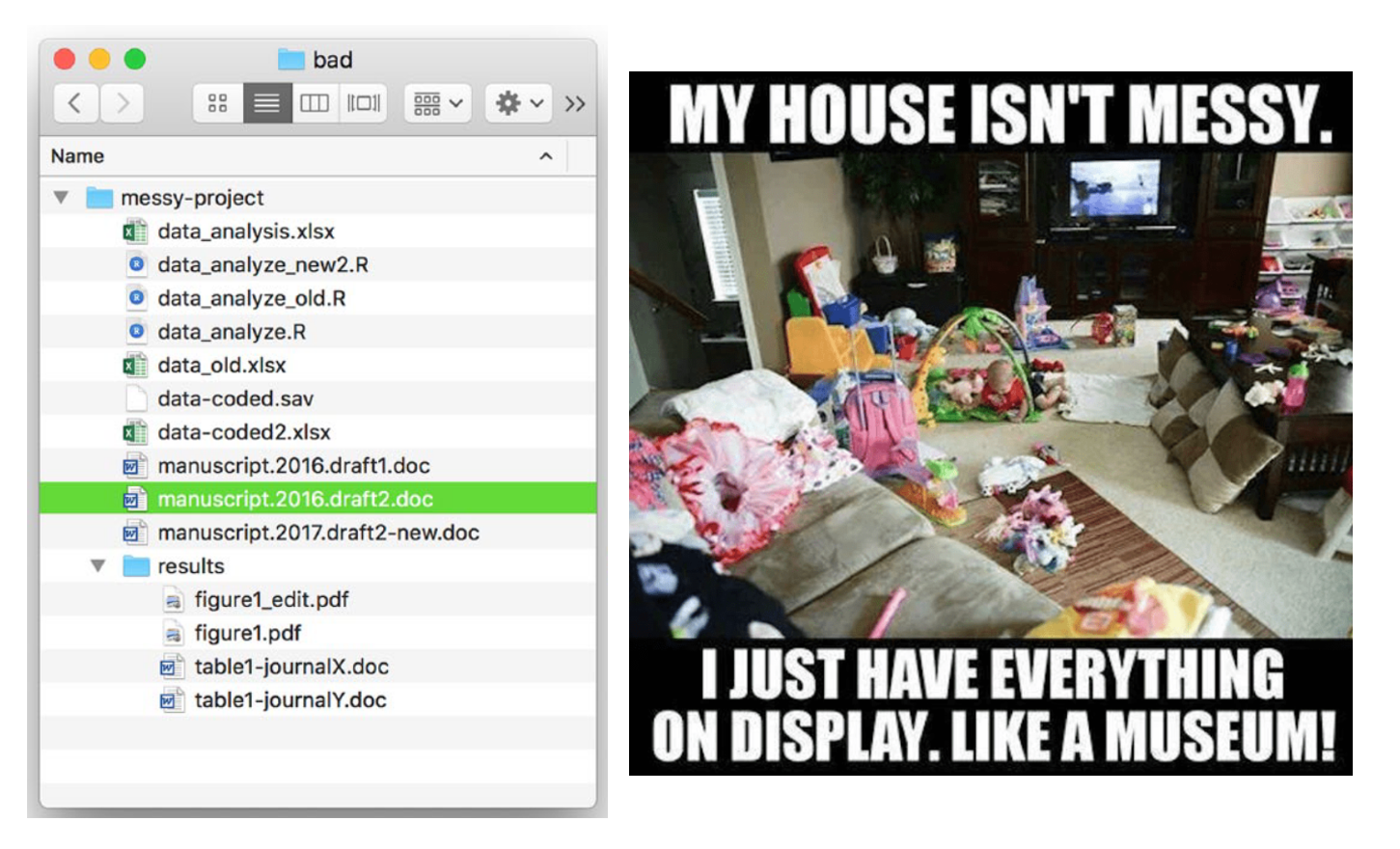
Task: Click the Word icon of table1-journalX.doc
Action: pyautogui.click(x=172, y=667)
